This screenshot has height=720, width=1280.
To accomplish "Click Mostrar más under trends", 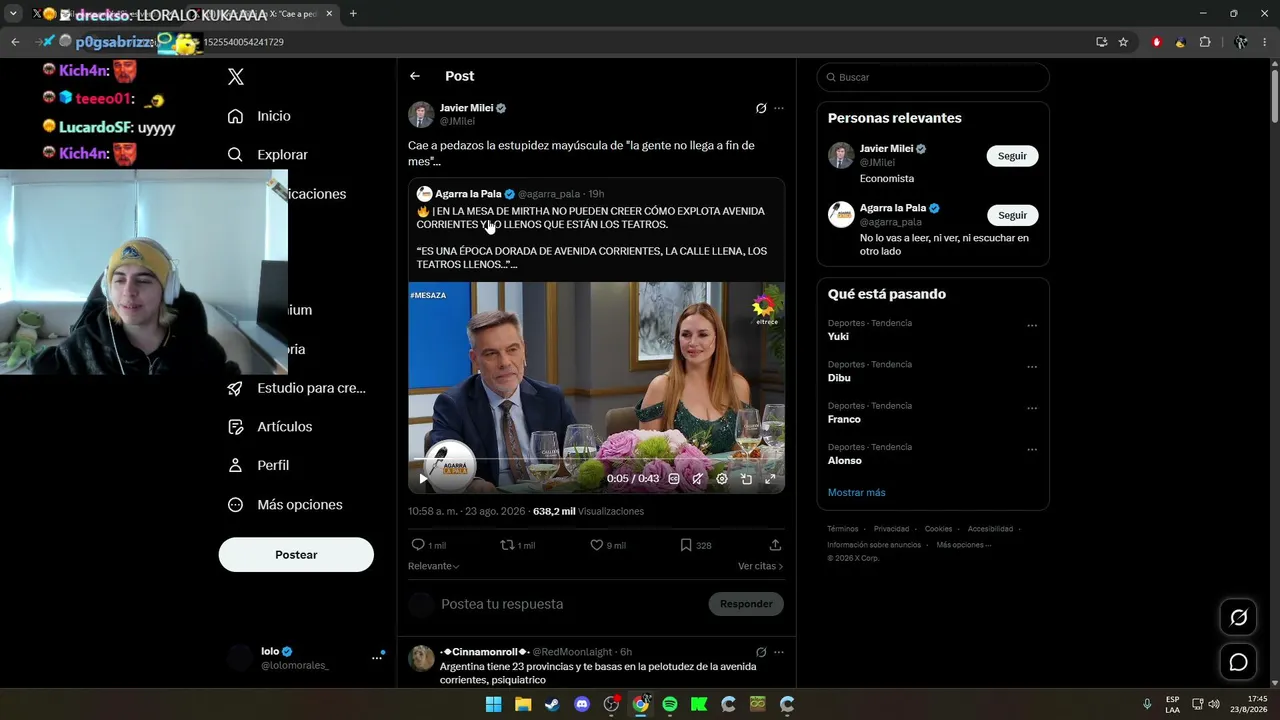I will click(x=856, y=492).
